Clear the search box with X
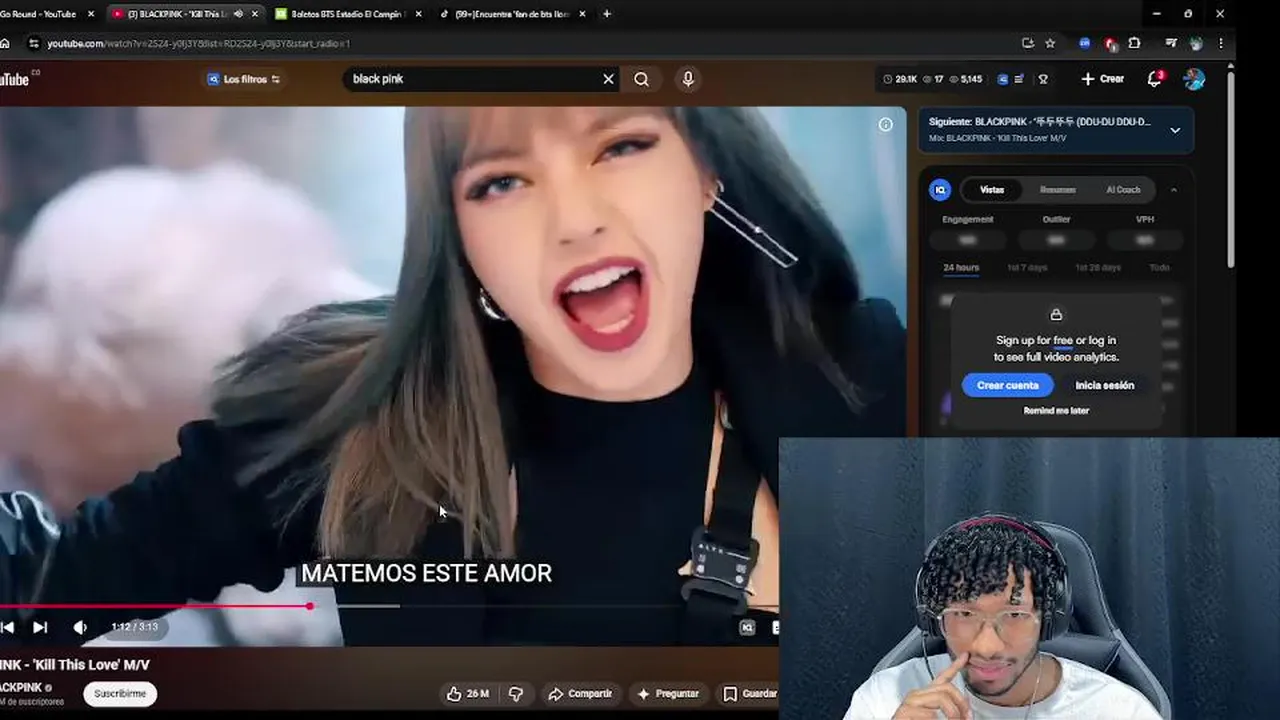Screen dimensions: 1280x720 608,79
